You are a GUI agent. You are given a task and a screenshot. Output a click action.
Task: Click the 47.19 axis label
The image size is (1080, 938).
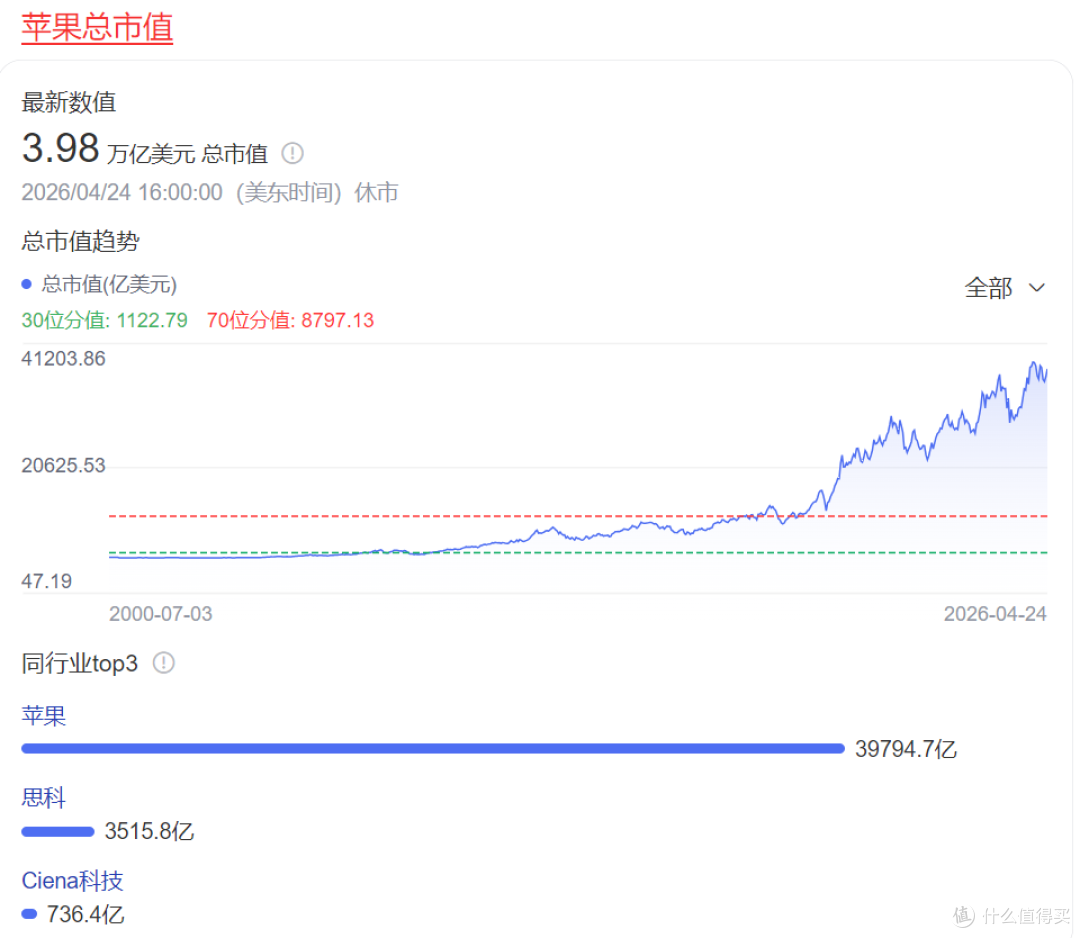[46, 581]
